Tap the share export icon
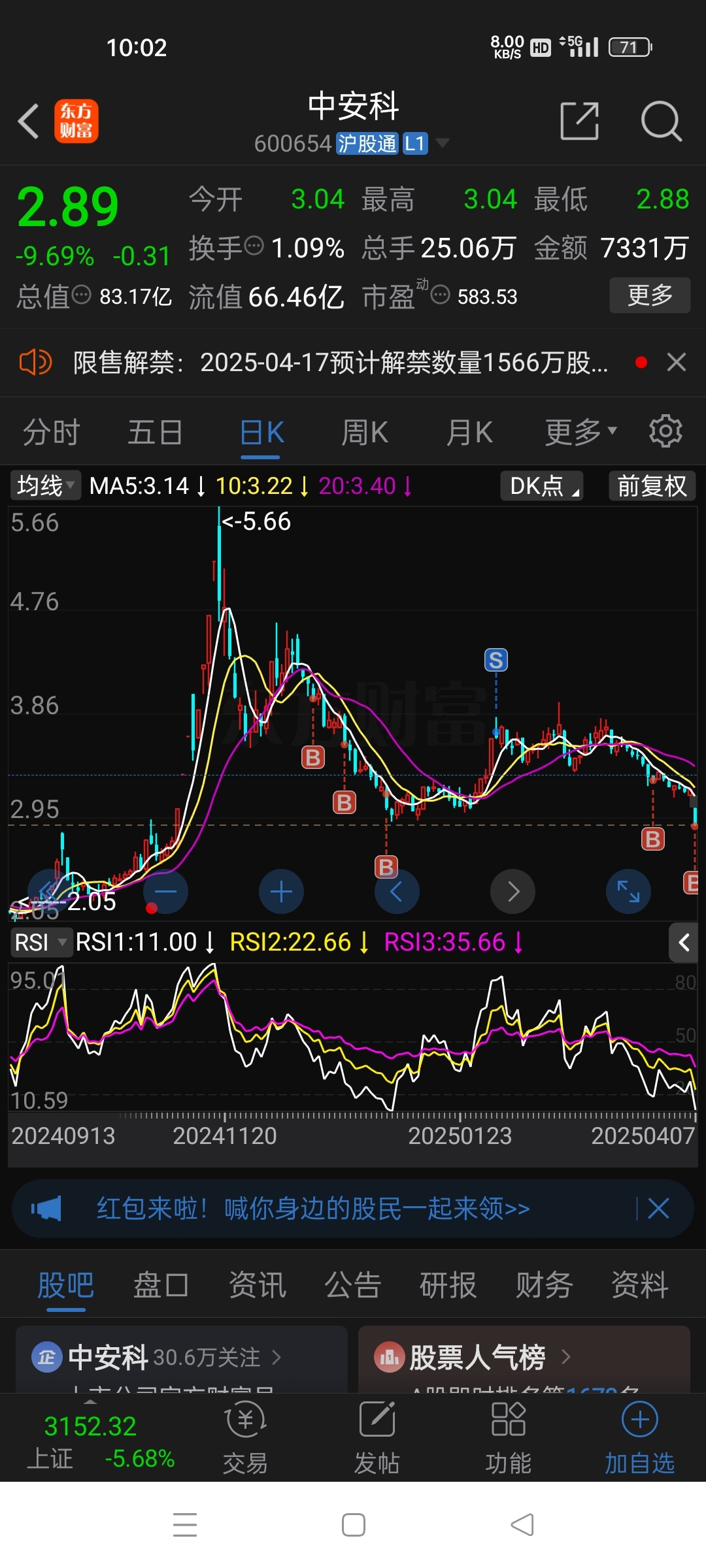 (580, 121)
